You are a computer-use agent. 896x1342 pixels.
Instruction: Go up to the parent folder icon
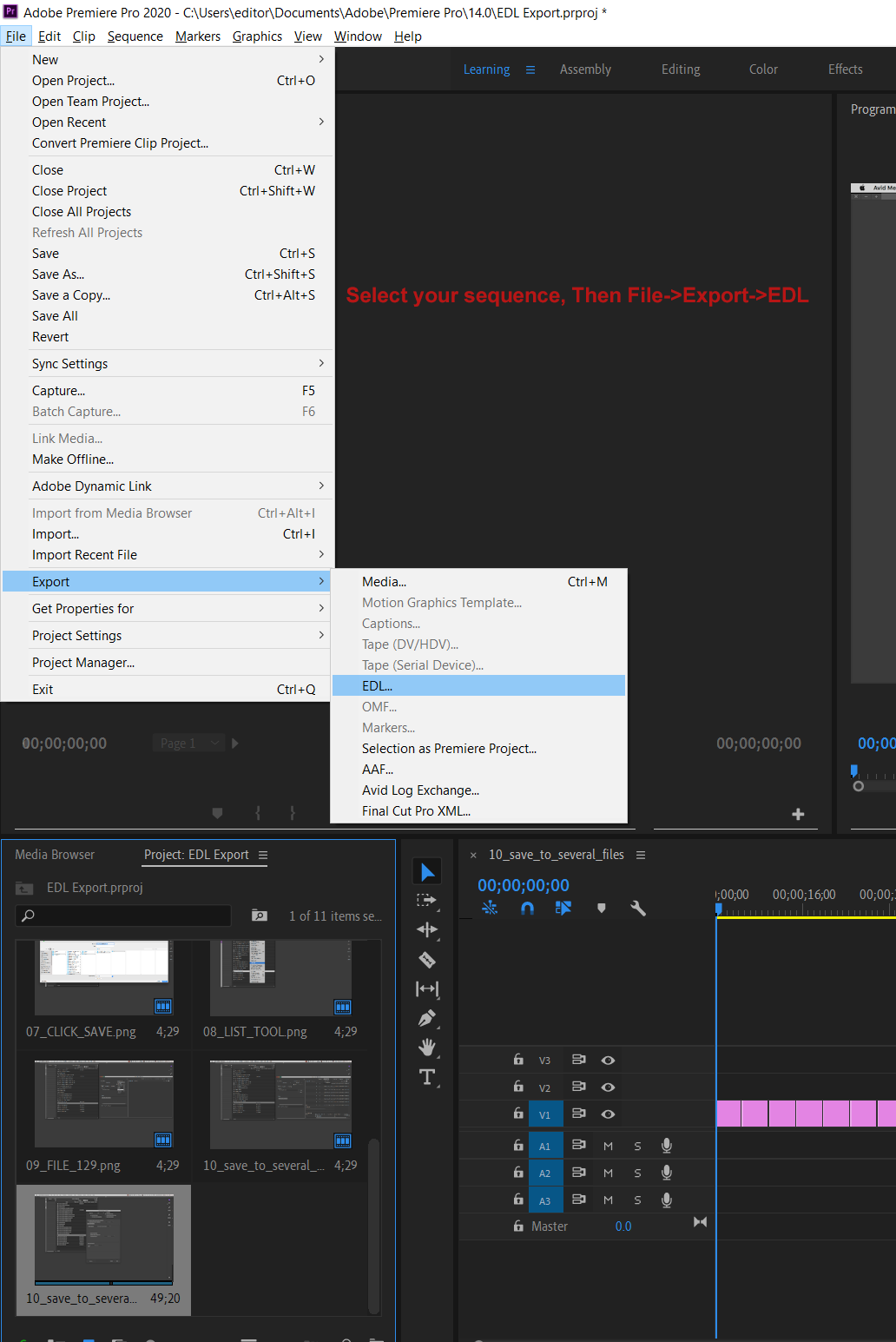pos(24,888)
